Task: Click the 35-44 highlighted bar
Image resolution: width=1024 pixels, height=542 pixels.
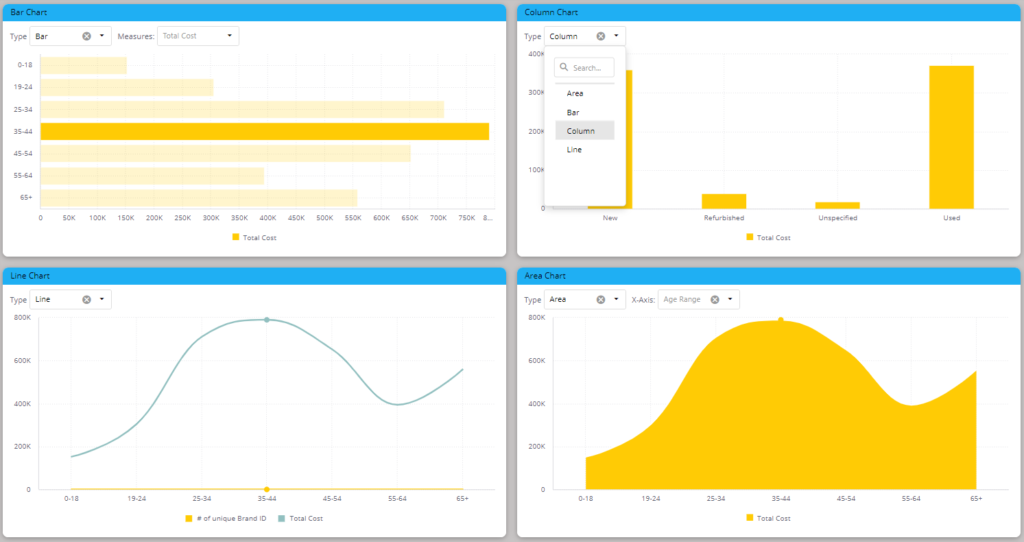Action: pos(264,131)
